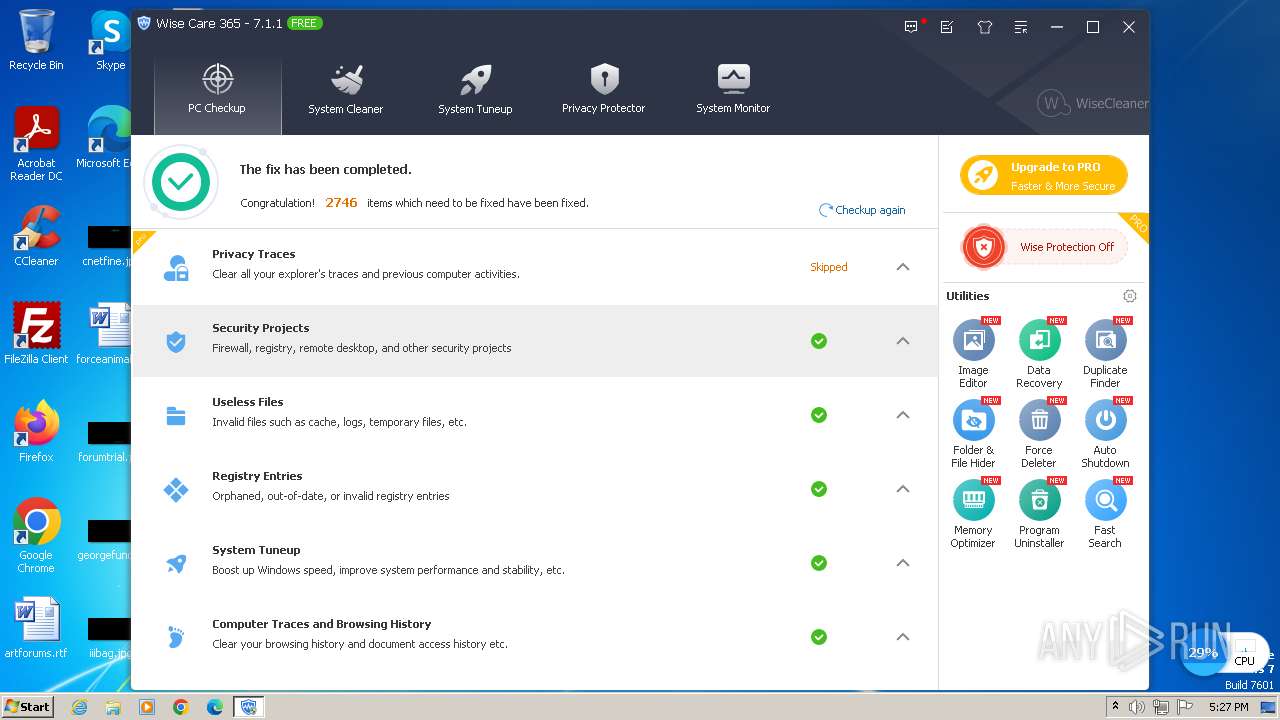Open Recycle Bin on desktop
Viewport: 1280px width, 720px height.
[36, 40]
